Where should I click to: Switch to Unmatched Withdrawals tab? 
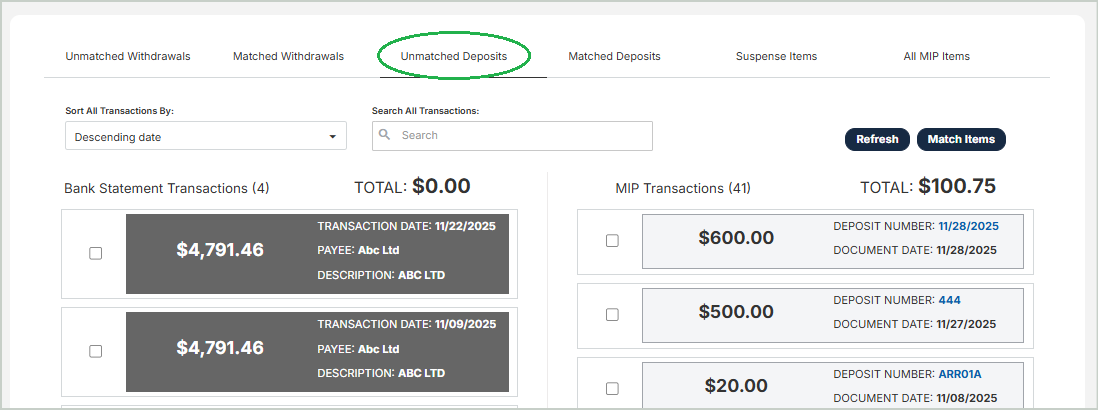pos(128,56)
